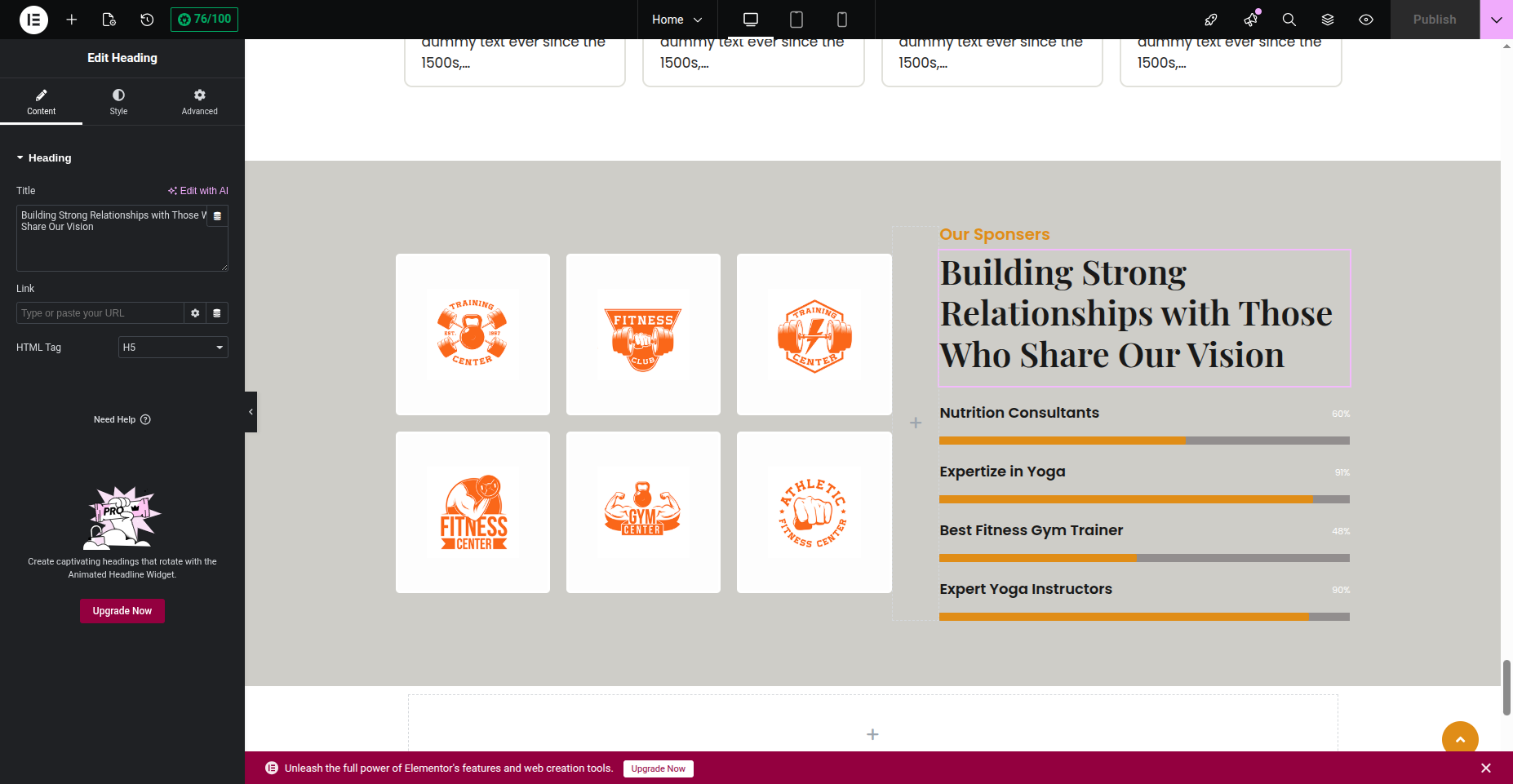1513x784 pixels.
Task: Toggle page preview eye icon
Action: click(1366, 20)
